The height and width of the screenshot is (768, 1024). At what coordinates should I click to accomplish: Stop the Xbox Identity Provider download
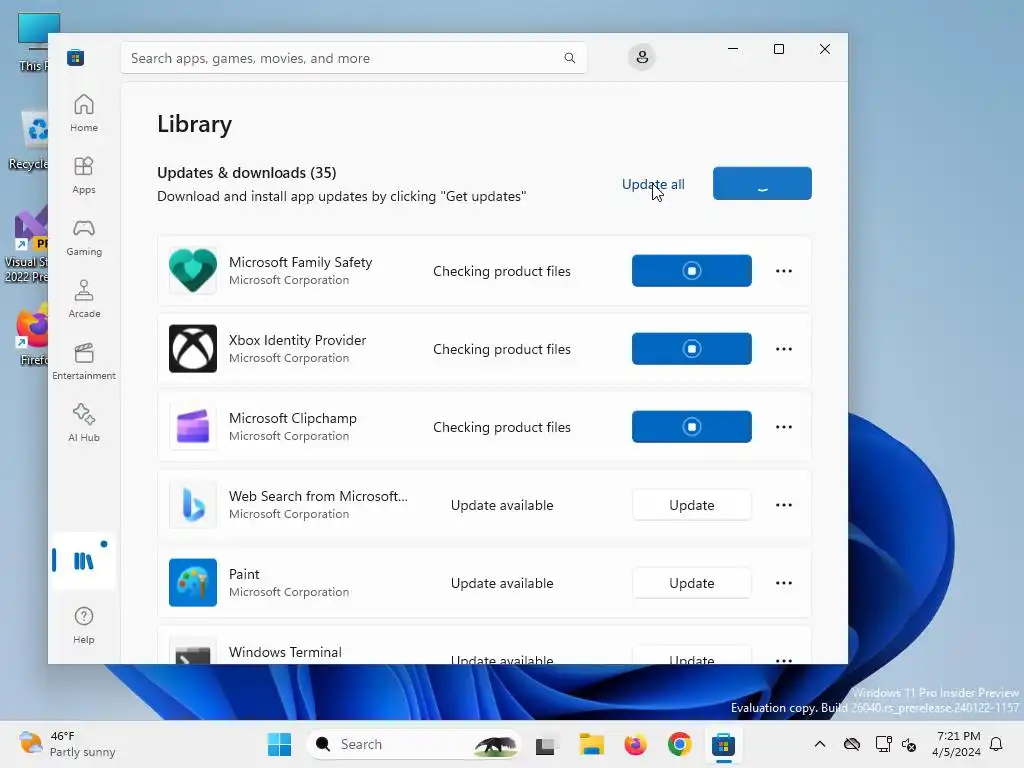pyautogui.click(x=692, y=349)
